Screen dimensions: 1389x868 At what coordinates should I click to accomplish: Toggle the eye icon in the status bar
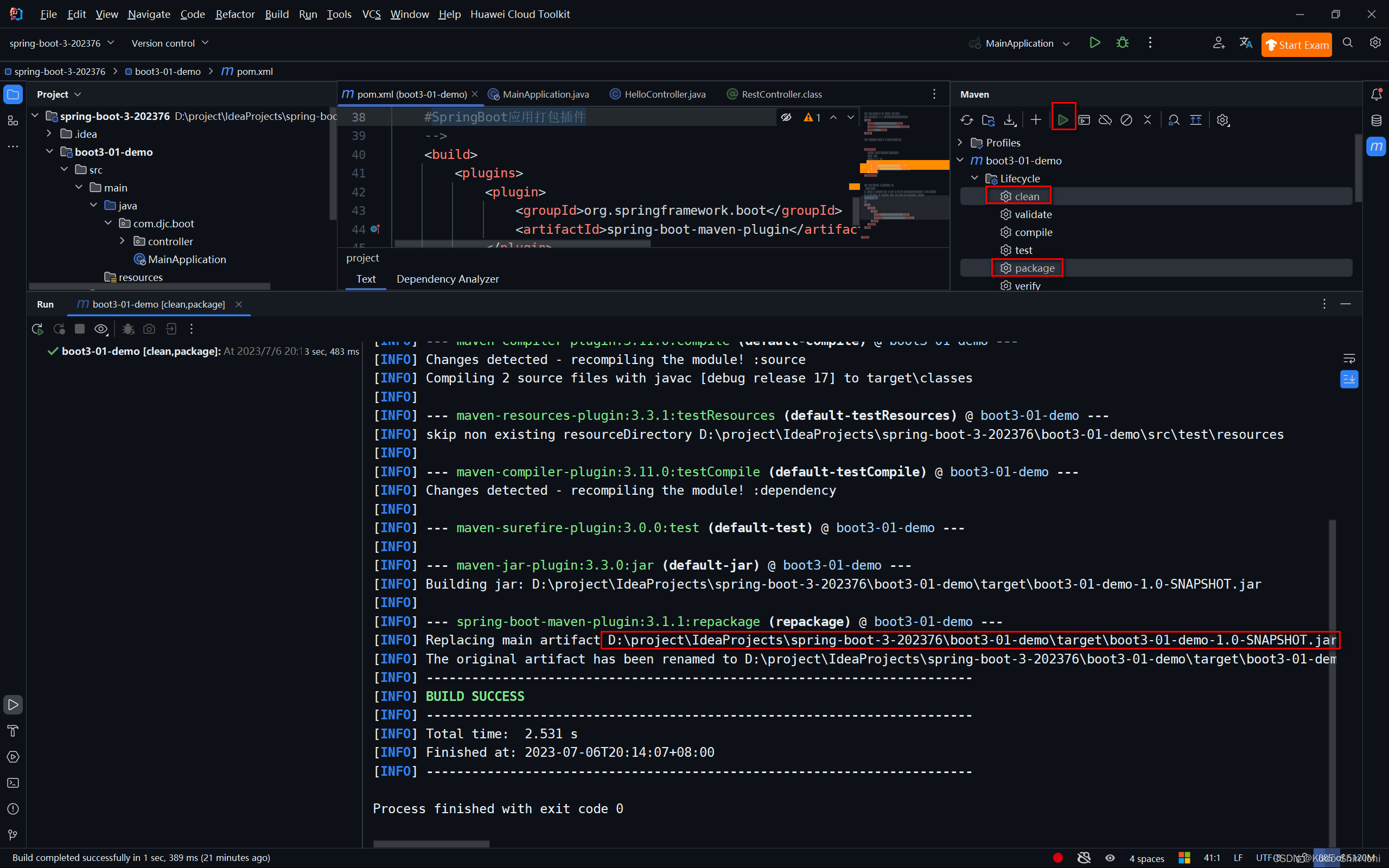[x=1110, y=858]
